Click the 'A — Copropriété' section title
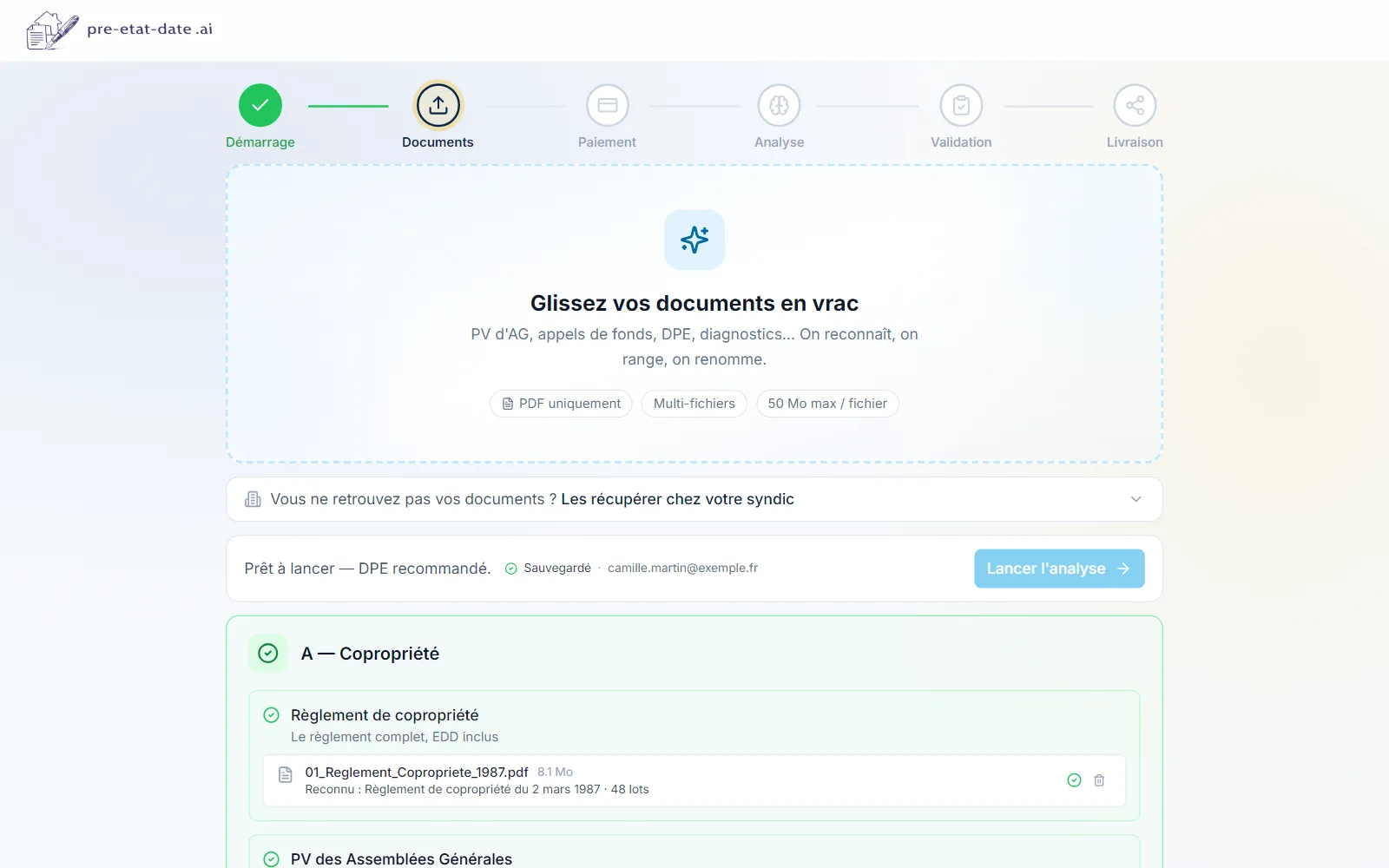 (x=370, y=654)
